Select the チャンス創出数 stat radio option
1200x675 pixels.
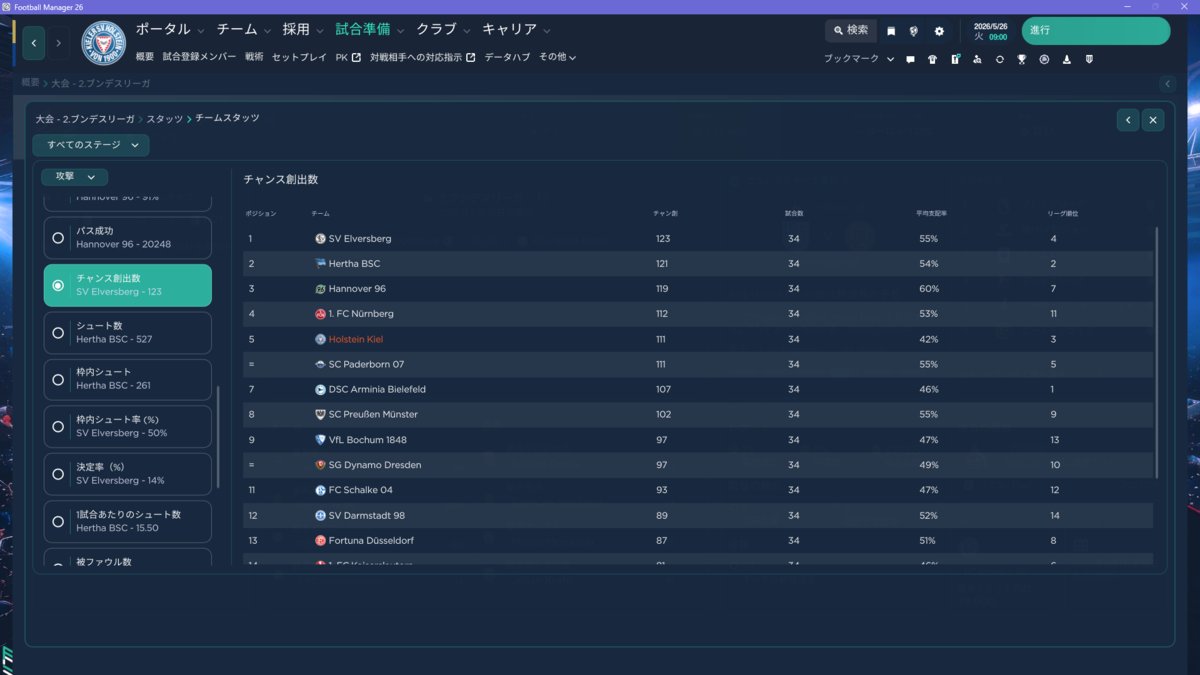point(128,285)
